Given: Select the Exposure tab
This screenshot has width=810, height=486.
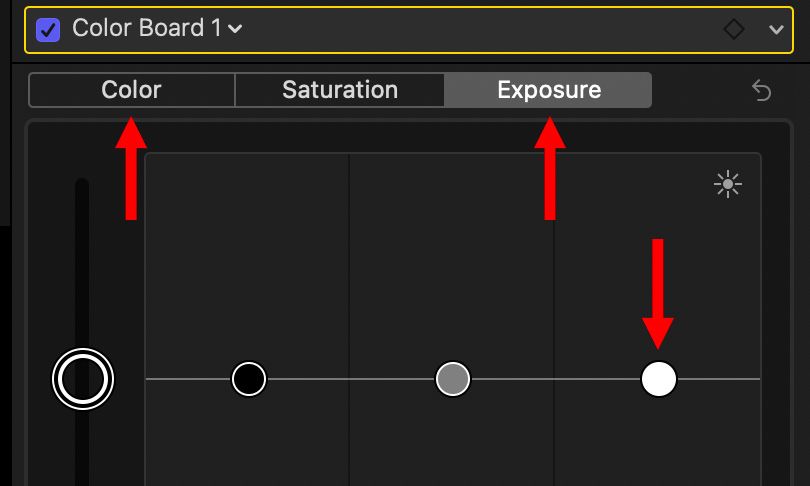Looking at the screenshot, I should (548, 90).
